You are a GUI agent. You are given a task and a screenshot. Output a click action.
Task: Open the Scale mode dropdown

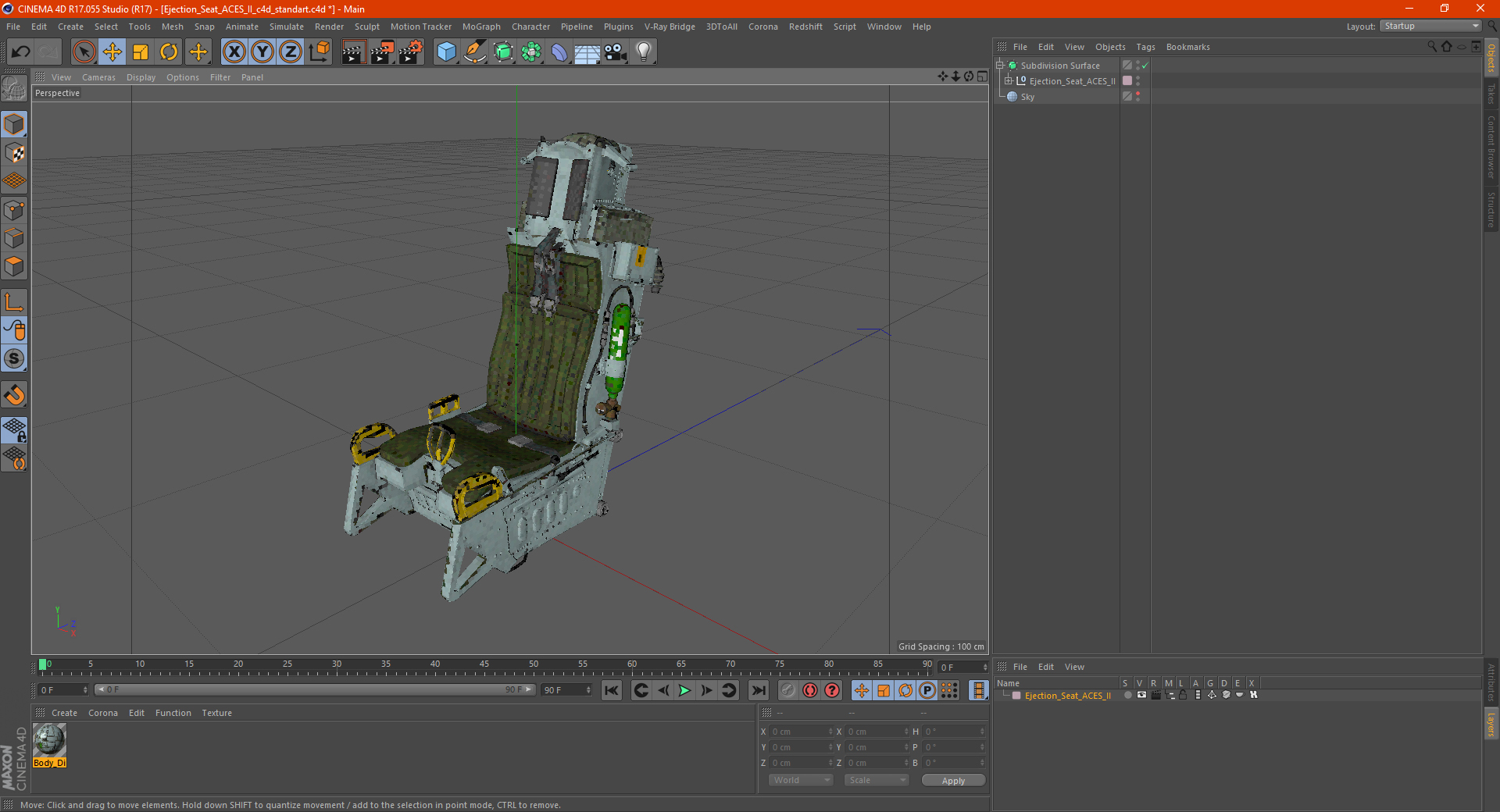(x=877, y=780)
